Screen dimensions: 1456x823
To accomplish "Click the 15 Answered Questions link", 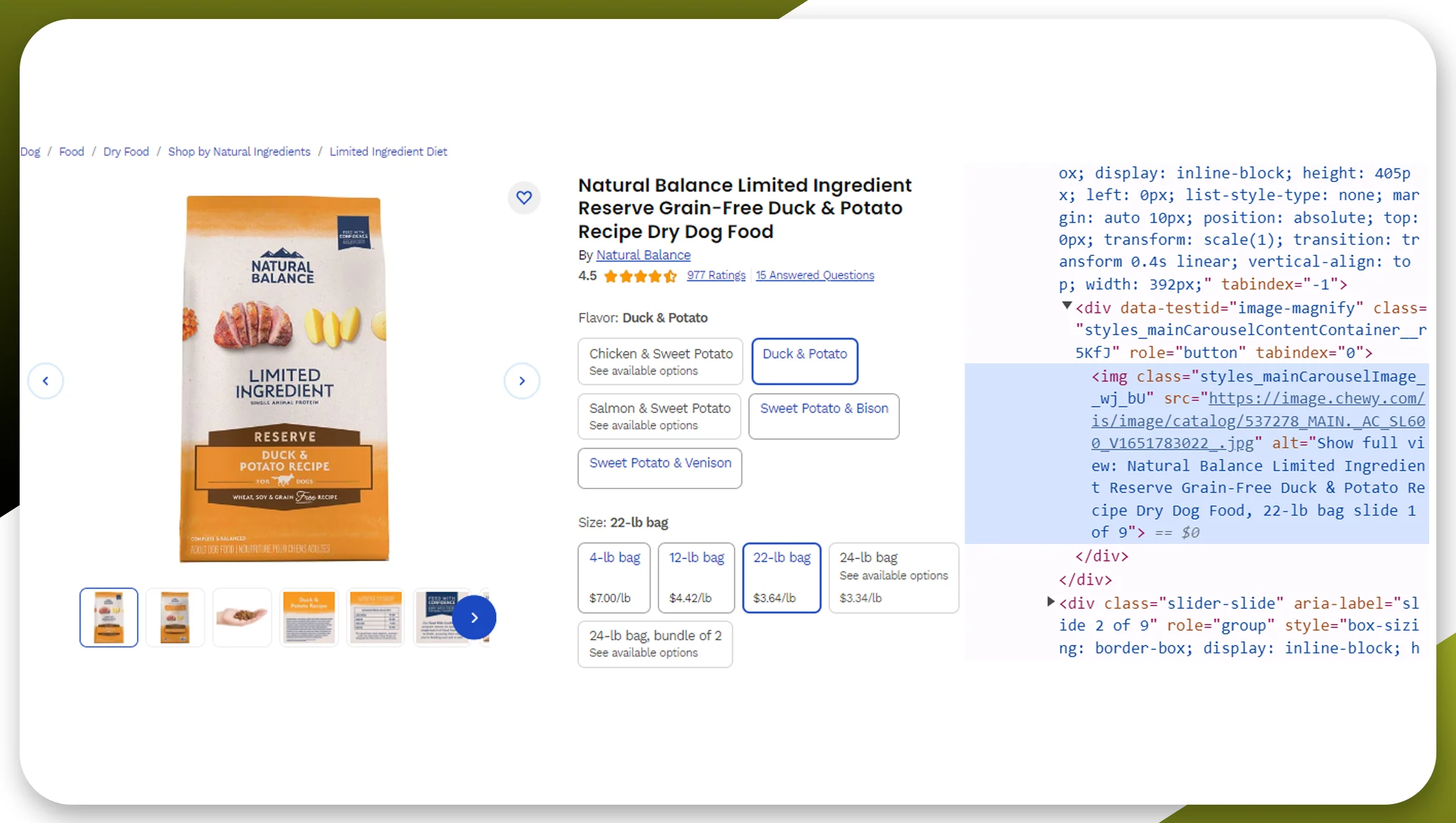I will [x=814, y=276].
